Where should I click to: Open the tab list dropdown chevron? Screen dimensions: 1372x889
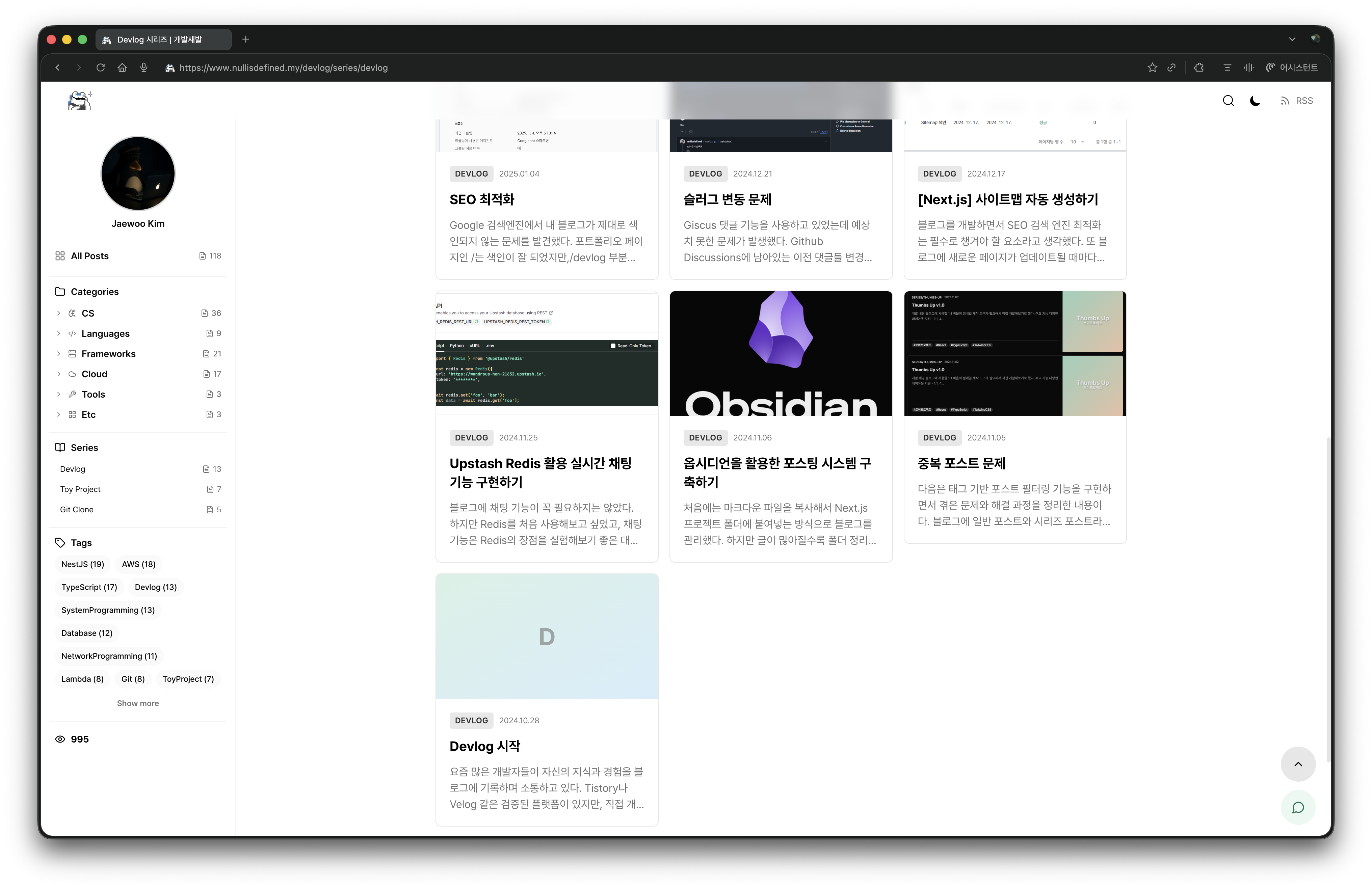1292,39
